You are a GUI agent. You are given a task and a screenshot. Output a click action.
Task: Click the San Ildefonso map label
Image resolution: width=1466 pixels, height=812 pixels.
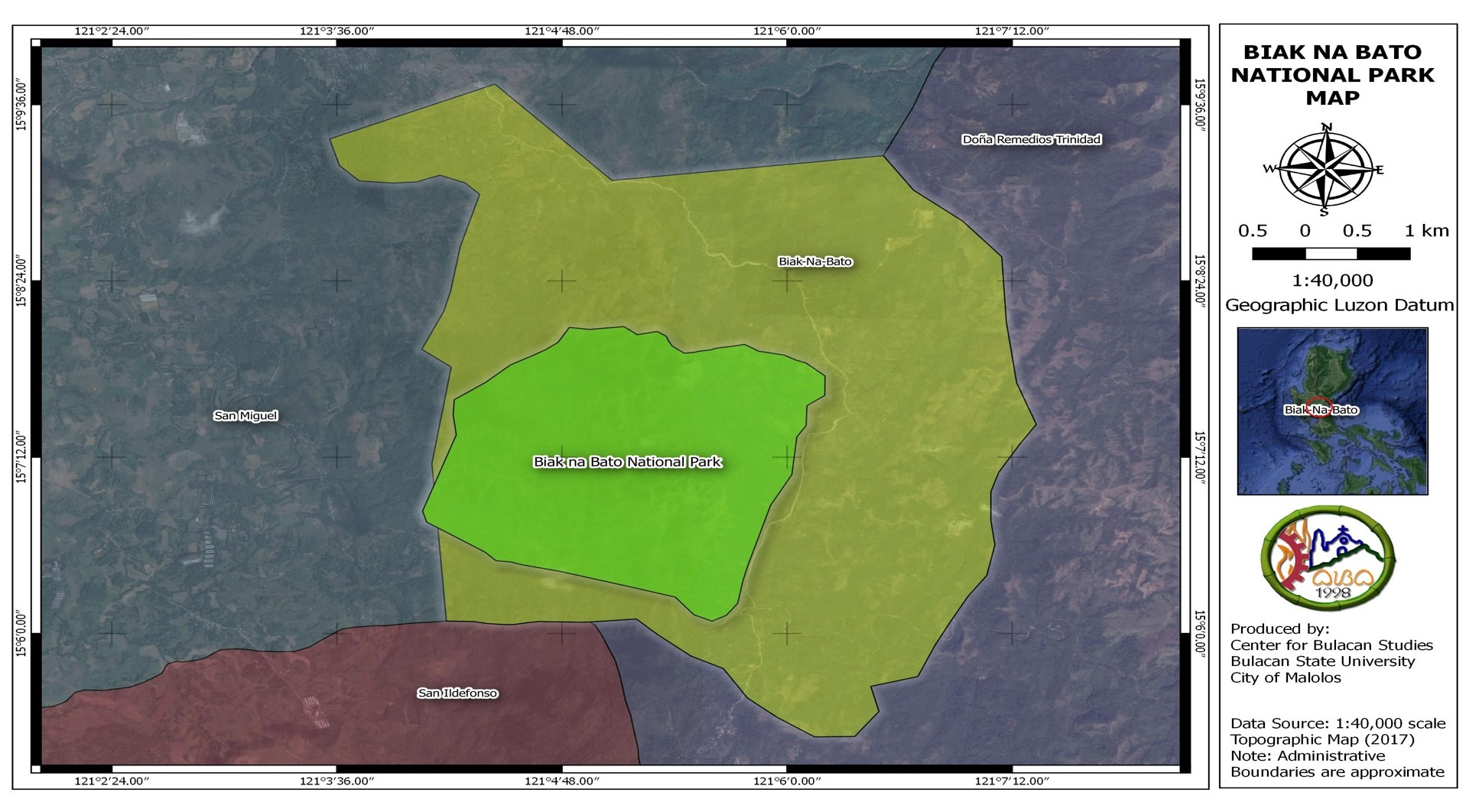[457, 693]
